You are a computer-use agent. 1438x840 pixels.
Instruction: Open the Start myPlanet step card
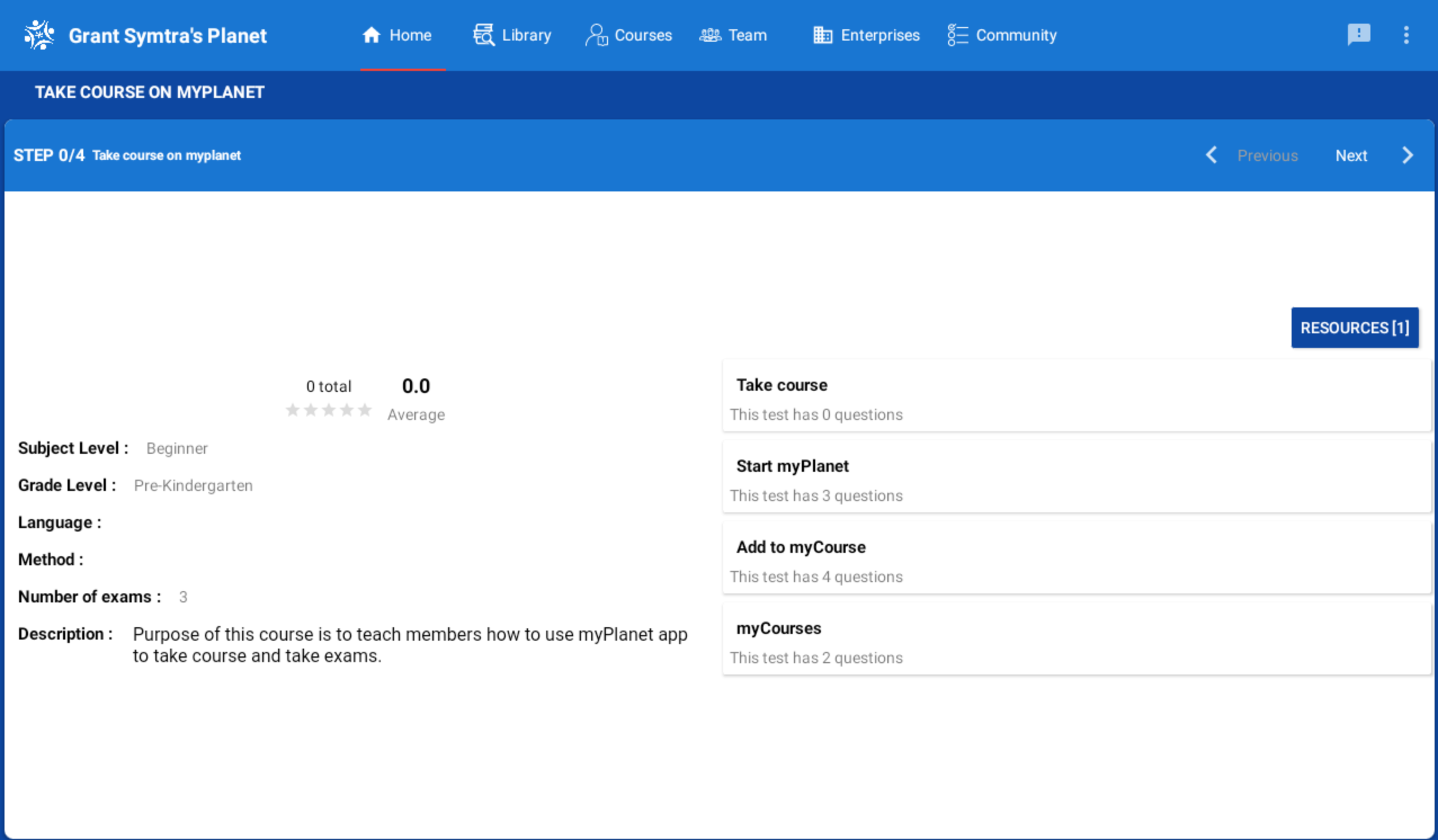pyautogui.click(x=1076, y=476)
